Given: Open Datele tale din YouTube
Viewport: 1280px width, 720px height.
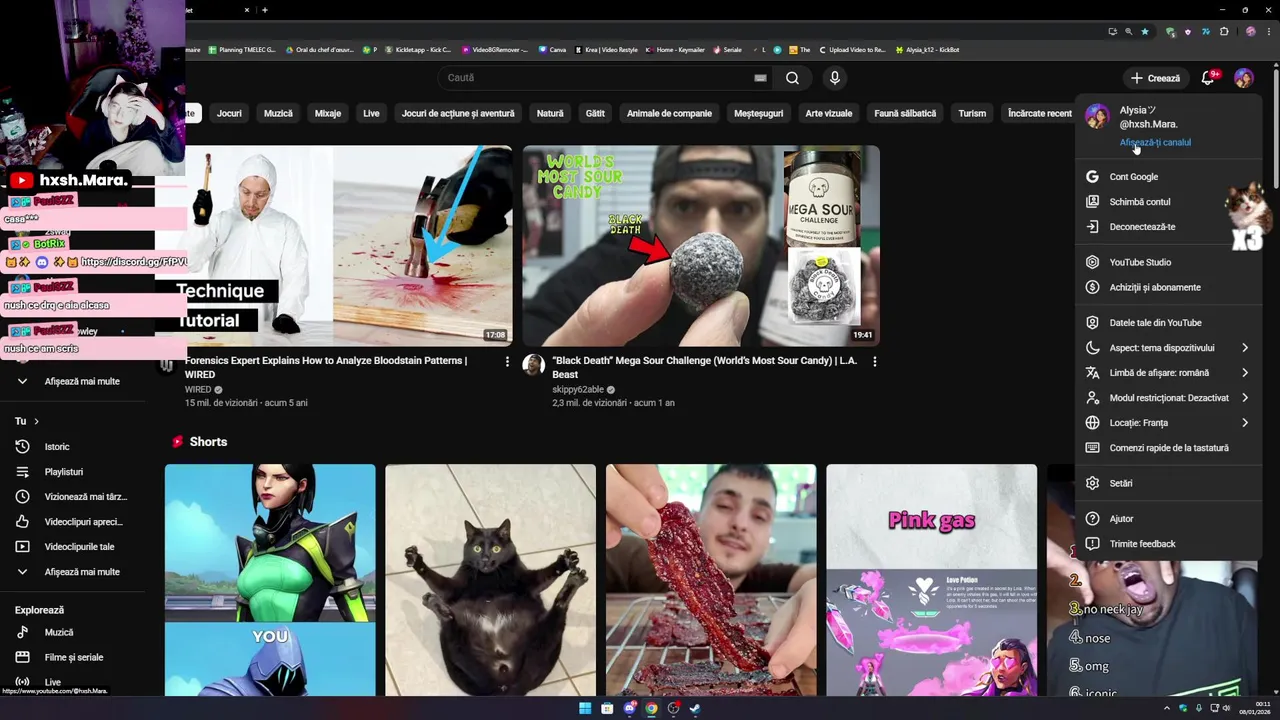Looking at the screenshot, I should tap(1168, 323).
